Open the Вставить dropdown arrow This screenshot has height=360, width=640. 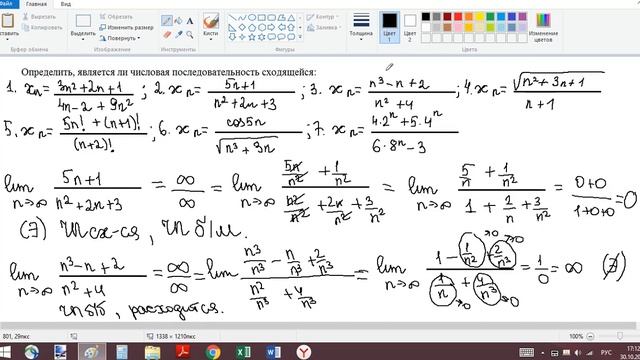click(x=8, y=39)
